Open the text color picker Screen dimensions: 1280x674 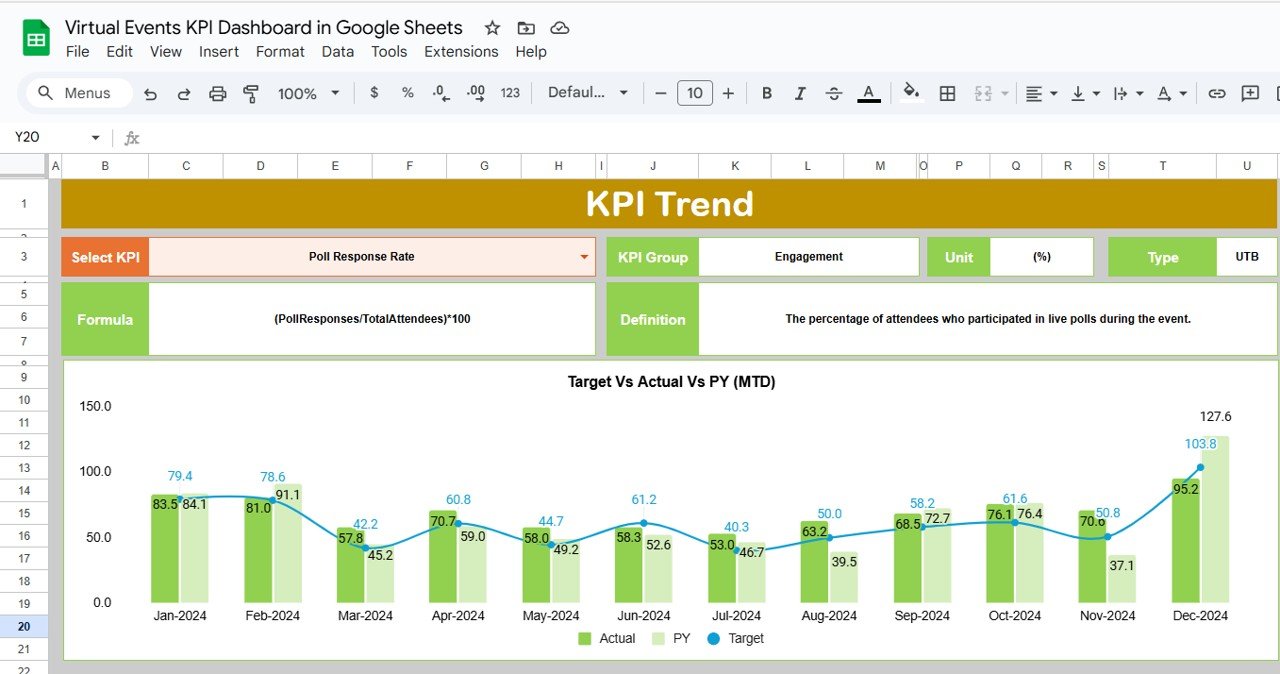pyautogui.click(x=869, y=93)
